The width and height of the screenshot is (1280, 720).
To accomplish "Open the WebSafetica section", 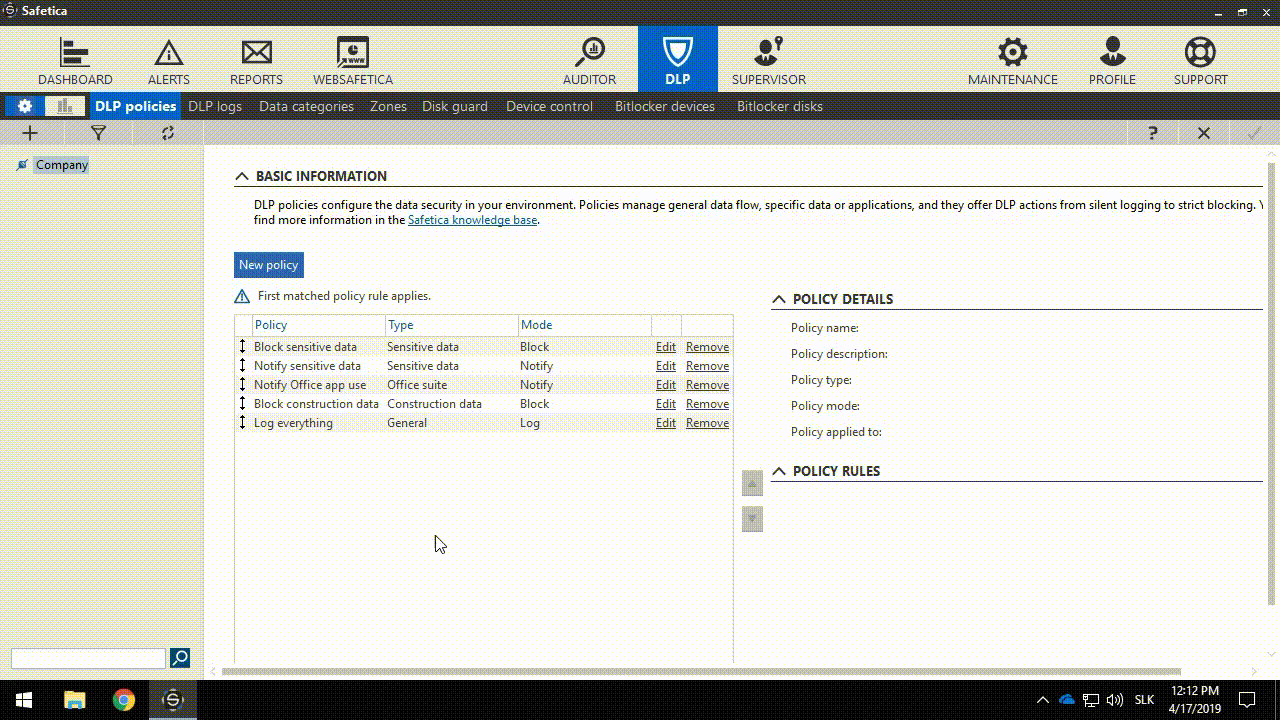I will click(352, 58).
